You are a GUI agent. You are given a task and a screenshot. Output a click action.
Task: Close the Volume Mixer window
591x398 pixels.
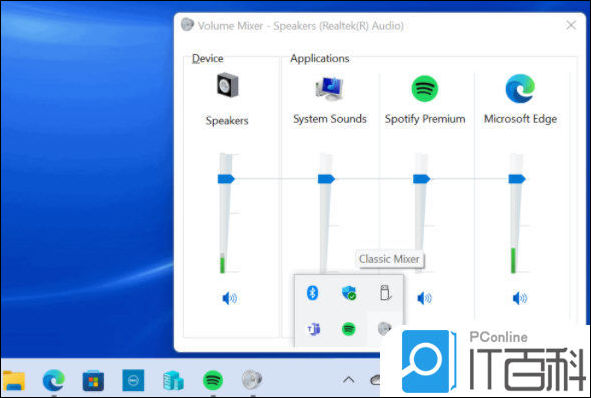[x=571, y=25]
